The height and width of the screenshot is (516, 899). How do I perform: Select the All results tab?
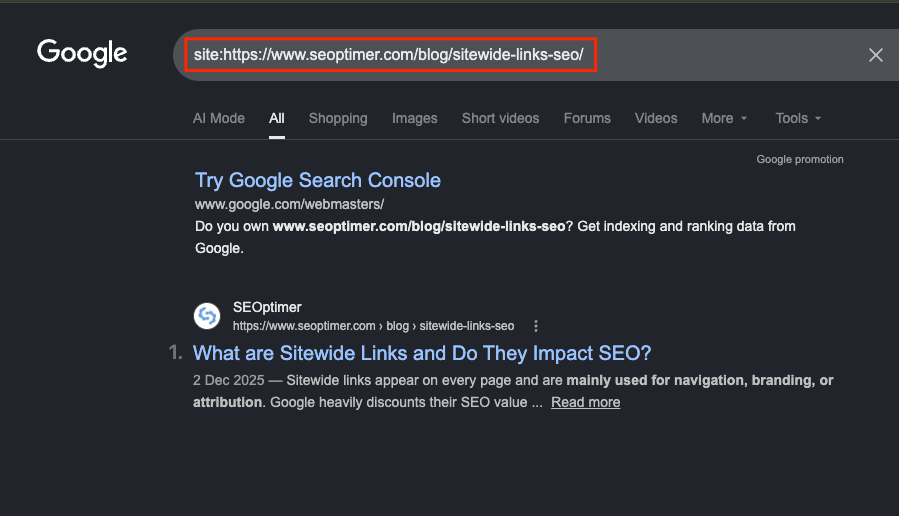coord(277,118)
